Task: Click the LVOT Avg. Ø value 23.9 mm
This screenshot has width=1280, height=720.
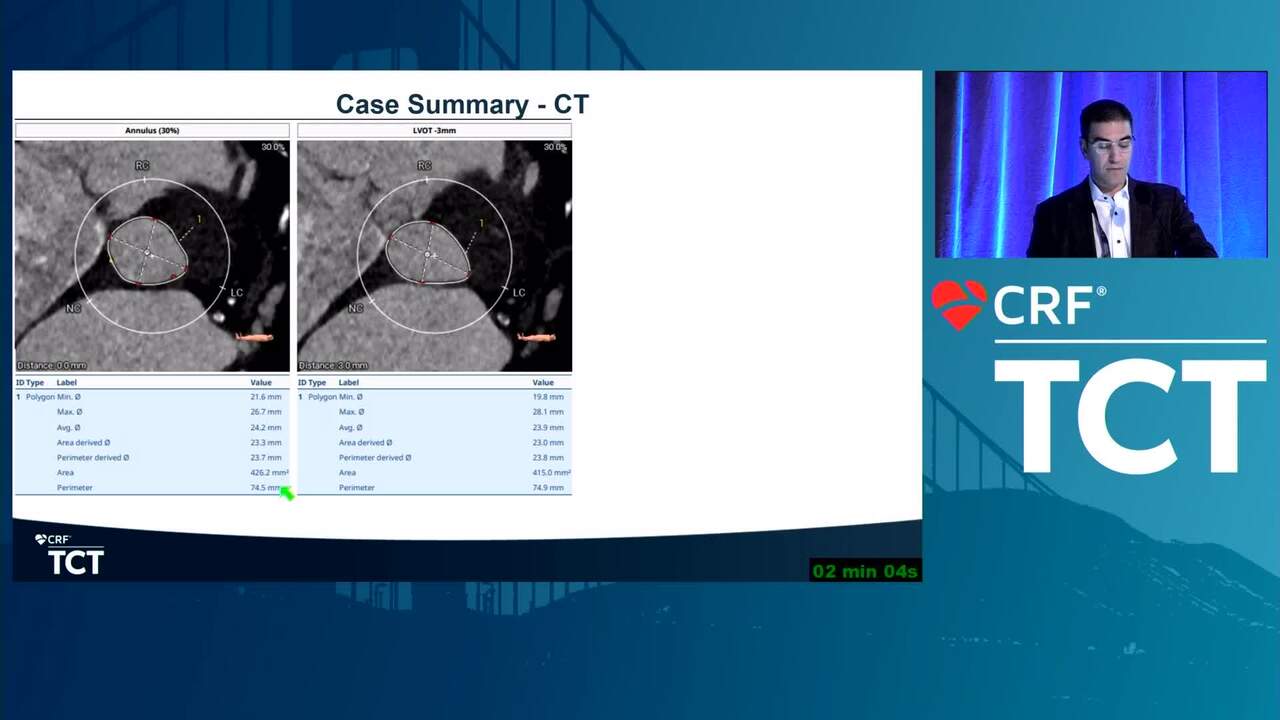Action: [x=548, y=427]
